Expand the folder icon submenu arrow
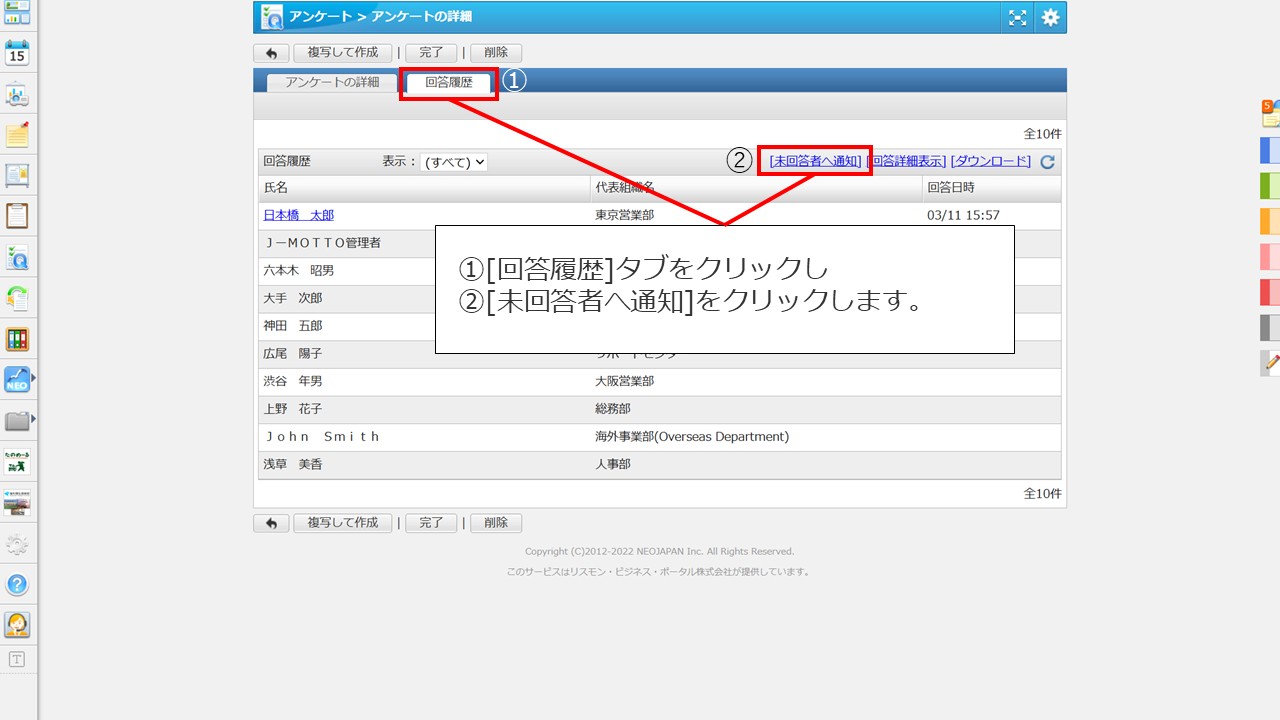The height and width of the screenshot is (720, 1280). (x=34, y=419)
